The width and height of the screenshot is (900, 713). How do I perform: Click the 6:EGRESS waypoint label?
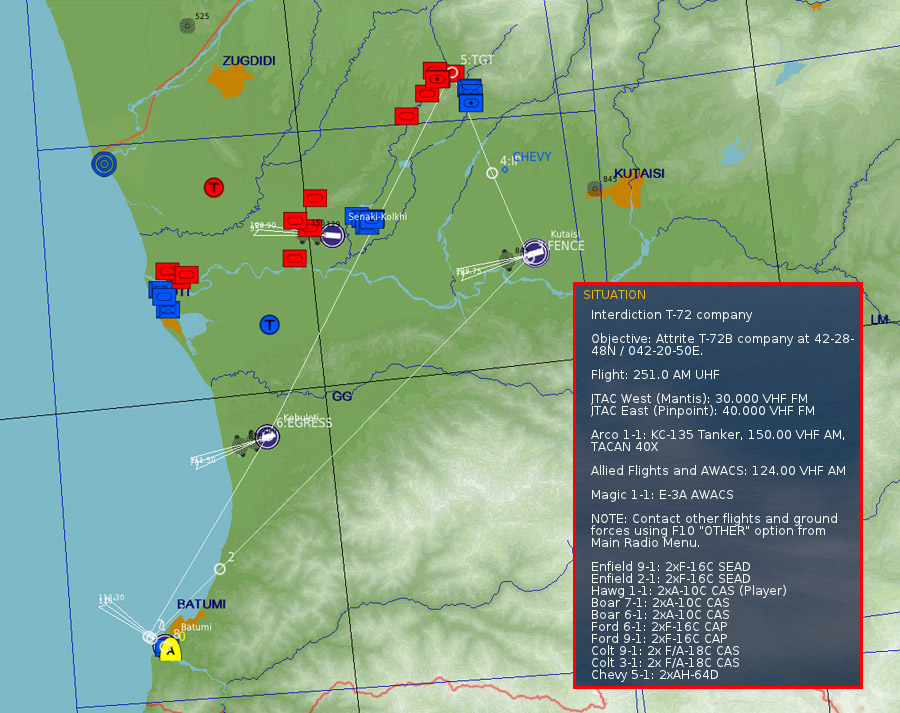click(x=304, y=423)
